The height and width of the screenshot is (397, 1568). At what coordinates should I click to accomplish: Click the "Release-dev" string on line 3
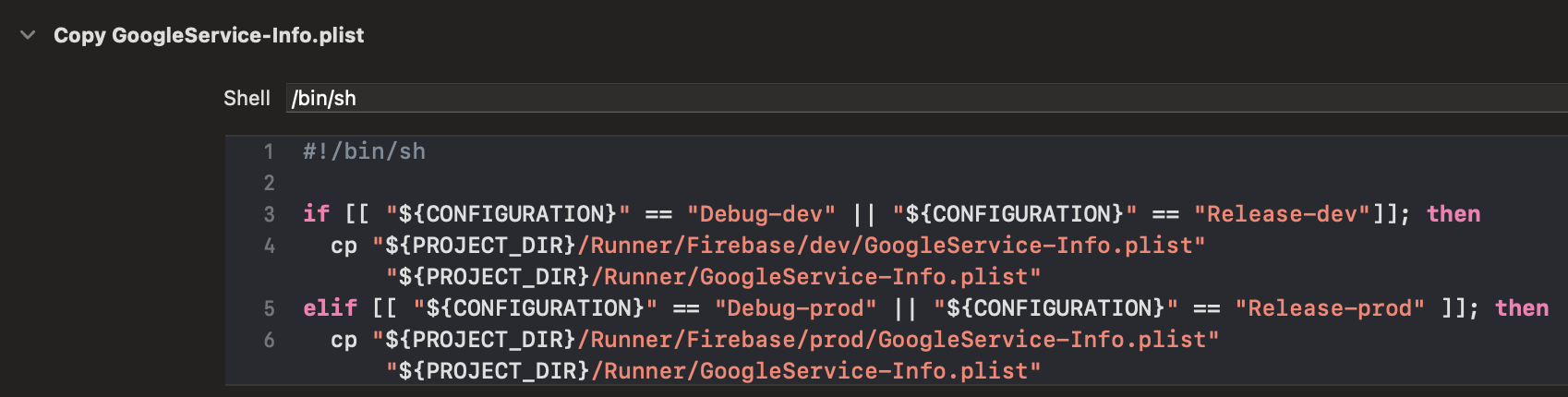pos(1283,214)
